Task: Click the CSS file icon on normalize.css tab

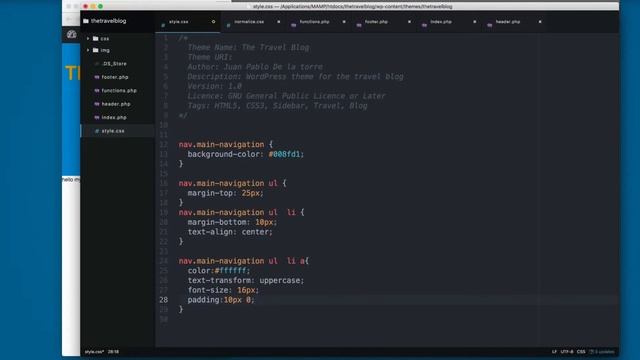Action: [x=228, y=25]
